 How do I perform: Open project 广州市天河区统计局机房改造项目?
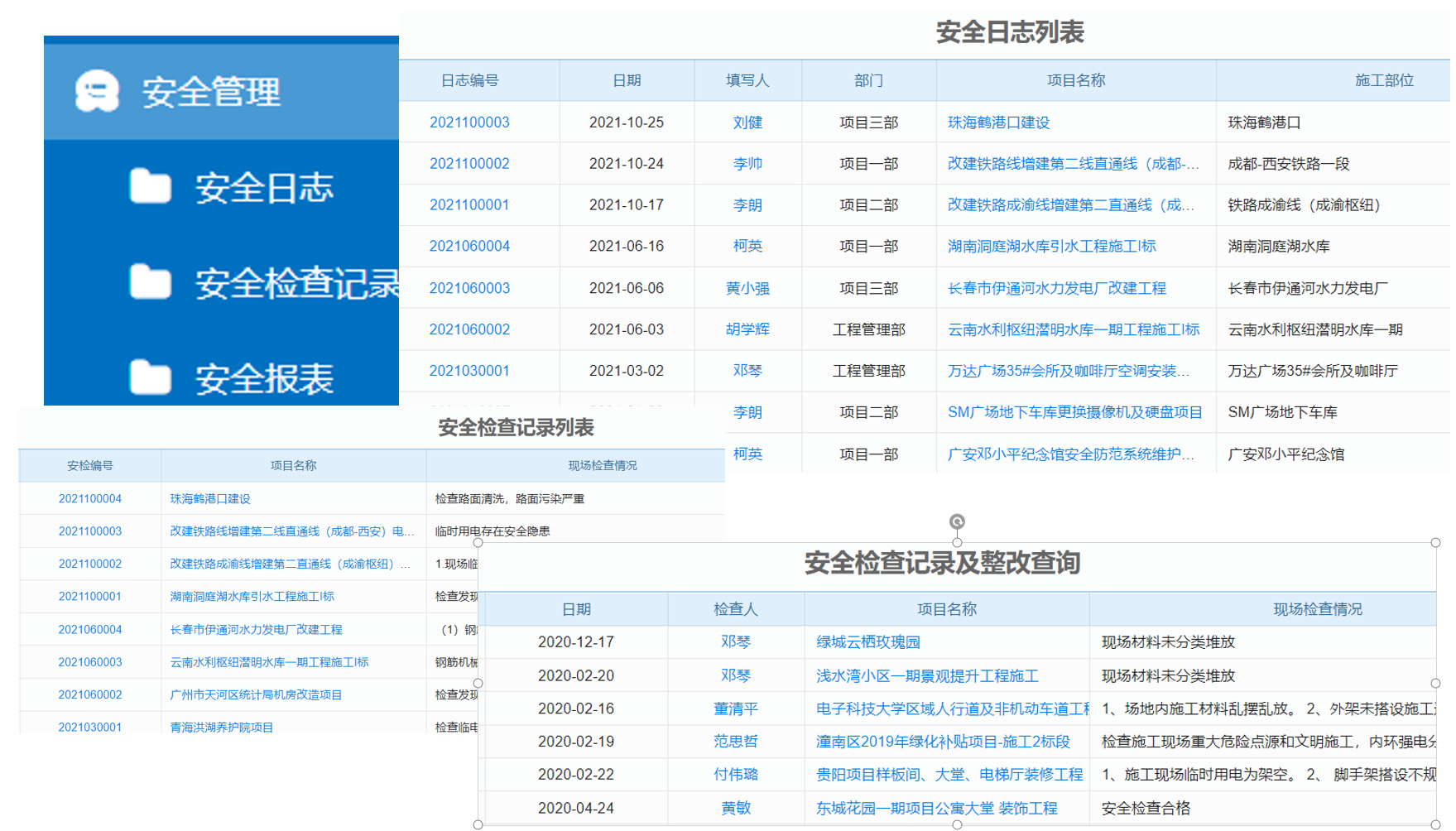256,694
